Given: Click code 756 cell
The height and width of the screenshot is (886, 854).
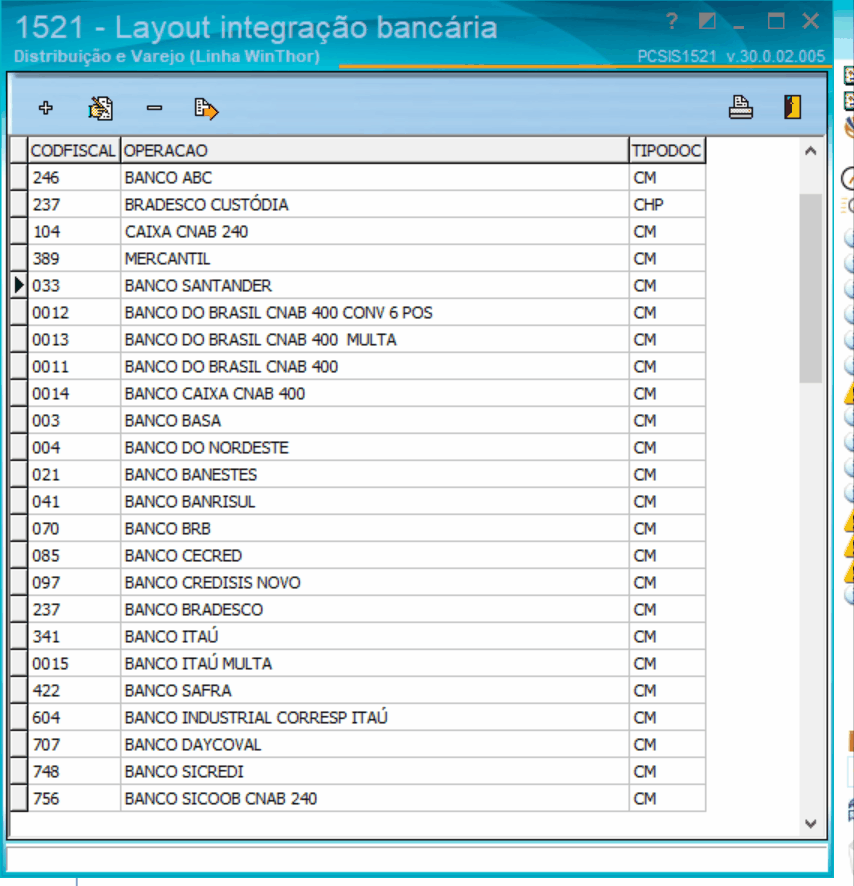Looking at the screenshot, I should click(74, 799).
